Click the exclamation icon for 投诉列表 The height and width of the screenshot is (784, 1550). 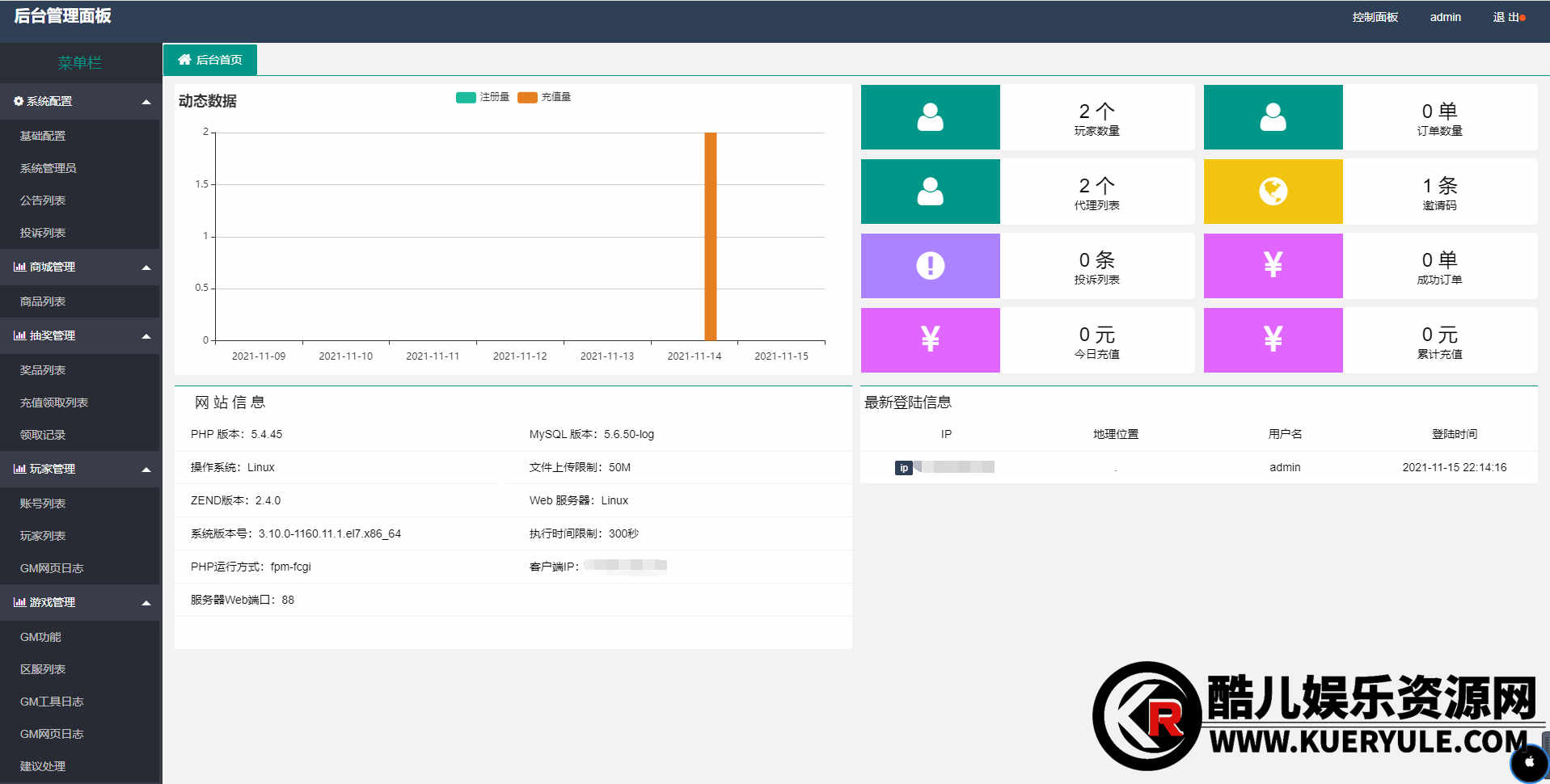(x=930, y=266)
